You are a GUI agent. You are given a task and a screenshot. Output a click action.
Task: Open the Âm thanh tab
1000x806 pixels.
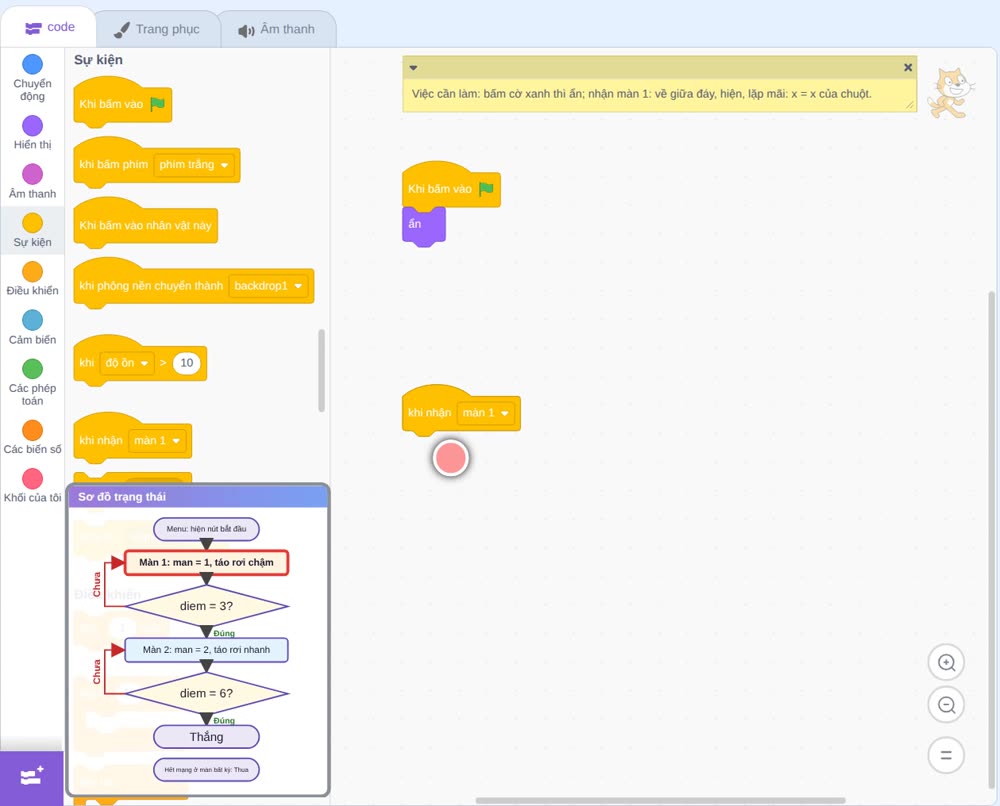[x=277, y=29]
